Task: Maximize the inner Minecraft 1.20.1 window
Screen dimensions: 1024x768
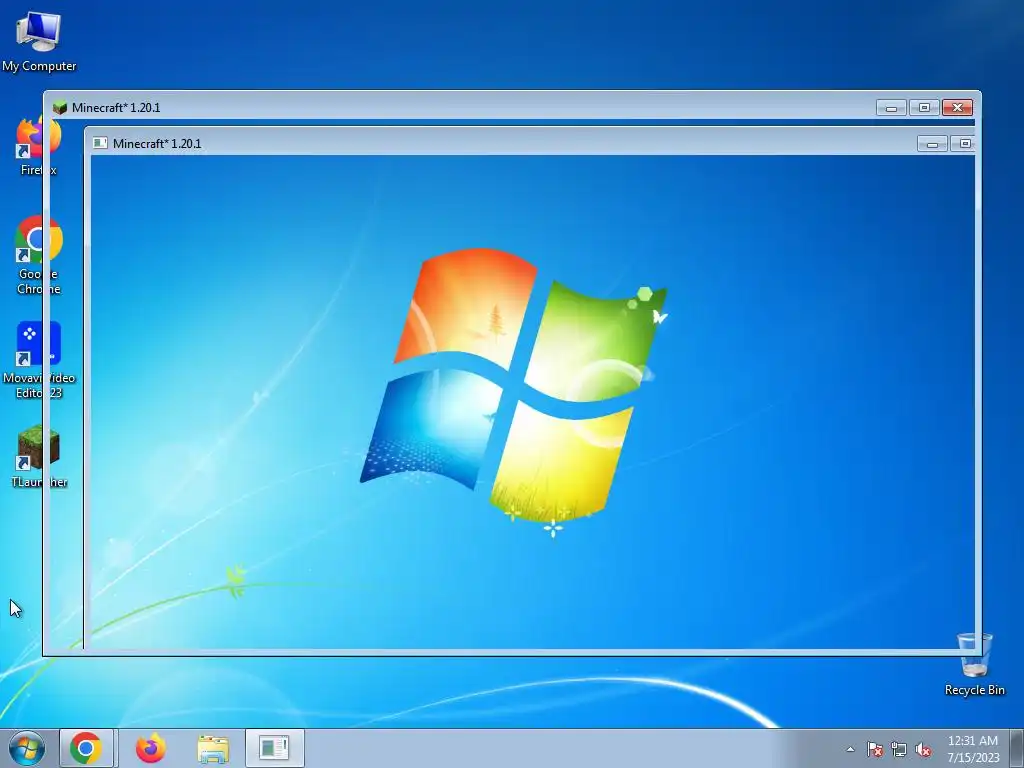Action: pyautogui.click(x=963, y=144)
